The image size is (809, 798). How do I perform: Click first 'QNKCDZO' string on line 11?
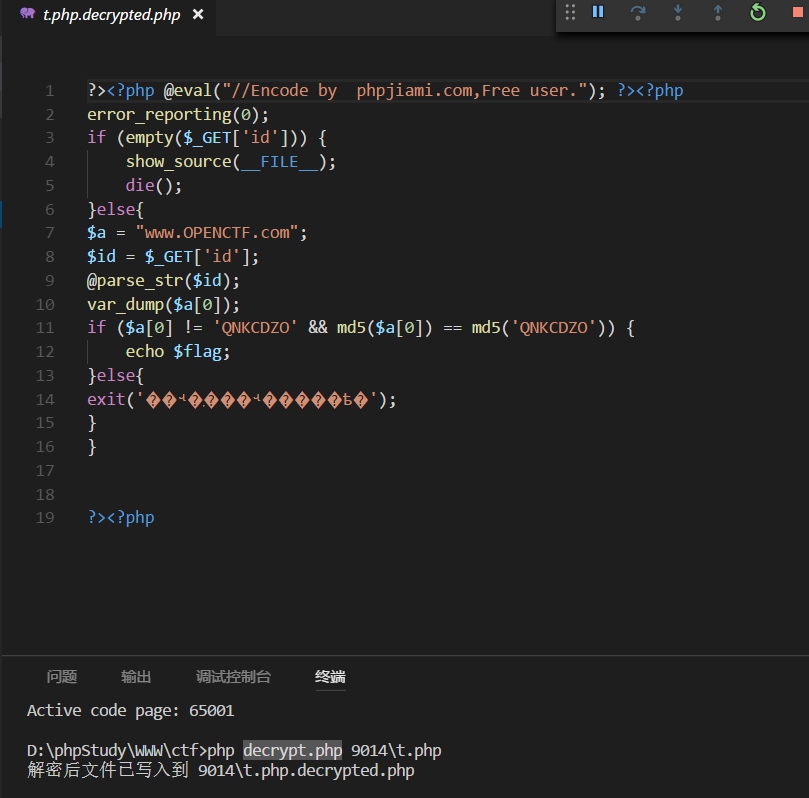[255, 328]
